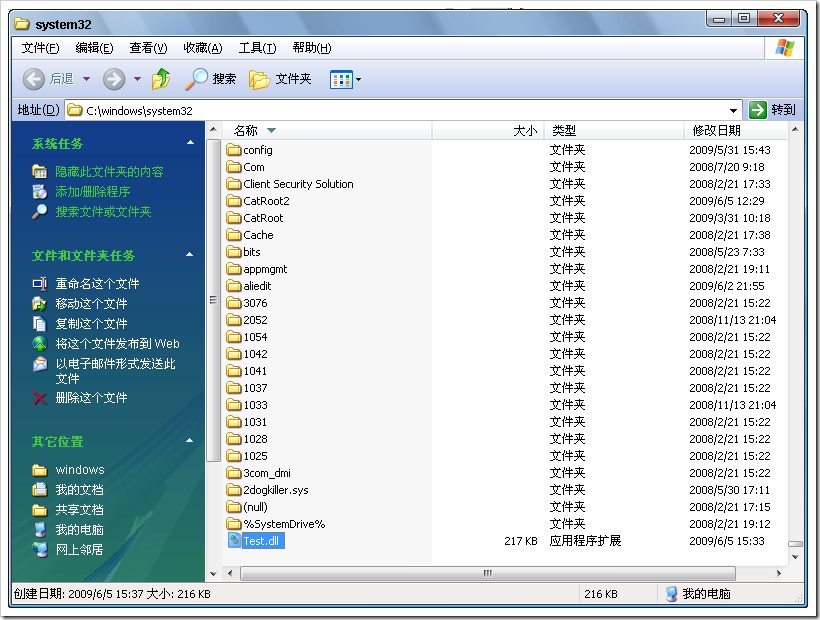
Task: Click the My Documents (我的文档) icon
Action: tap(40, 490)
